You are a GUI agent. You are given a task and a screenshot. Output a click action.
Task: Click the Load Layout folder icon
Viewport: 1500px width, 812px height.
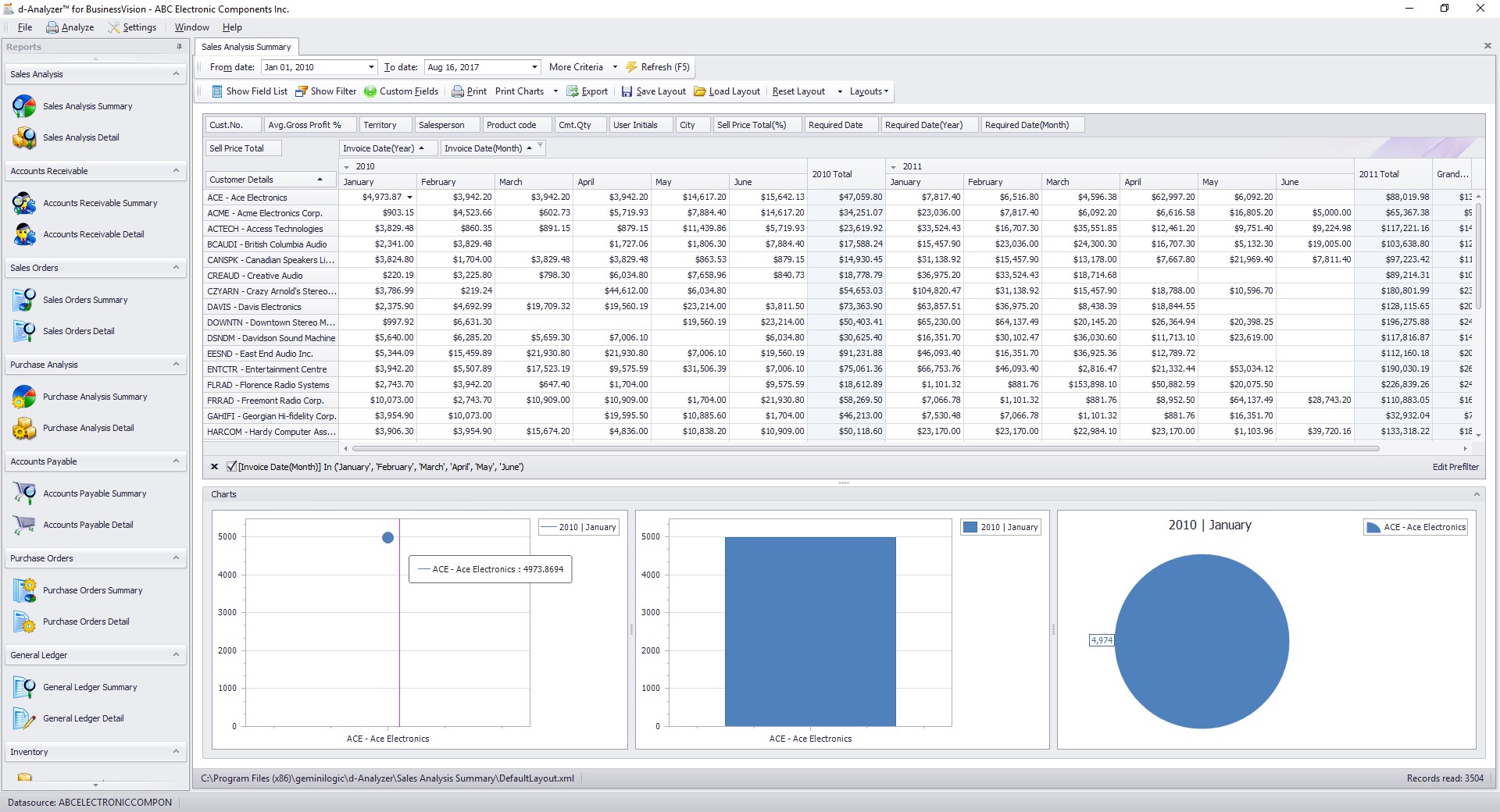(x=700, y=91)
